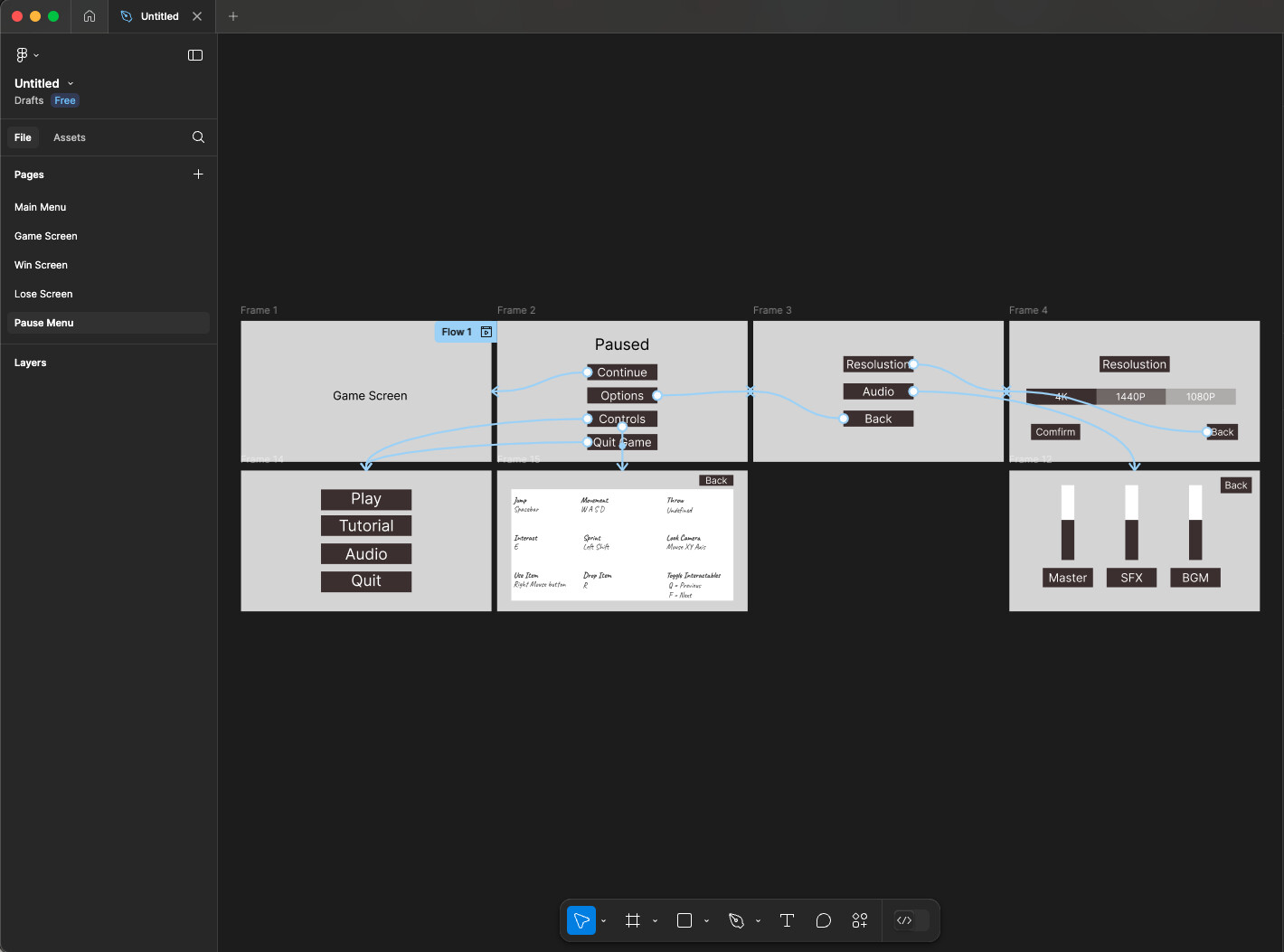Click the connector node on Options button
This screenshot has height=952, width=1284.
[x=657, y=395]
